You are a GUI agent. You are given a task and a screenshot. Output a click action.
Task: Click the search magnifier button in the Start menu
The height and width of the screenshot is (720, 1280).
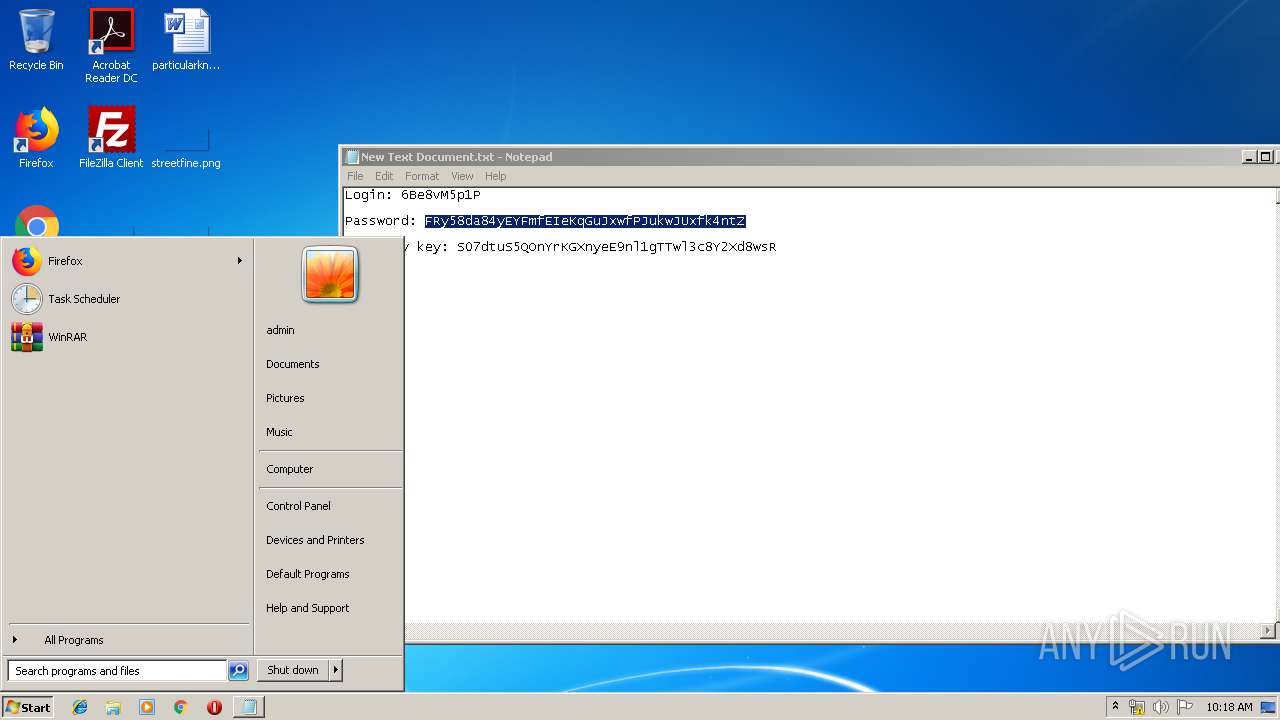pyautogui.click(x=238, y=671)
